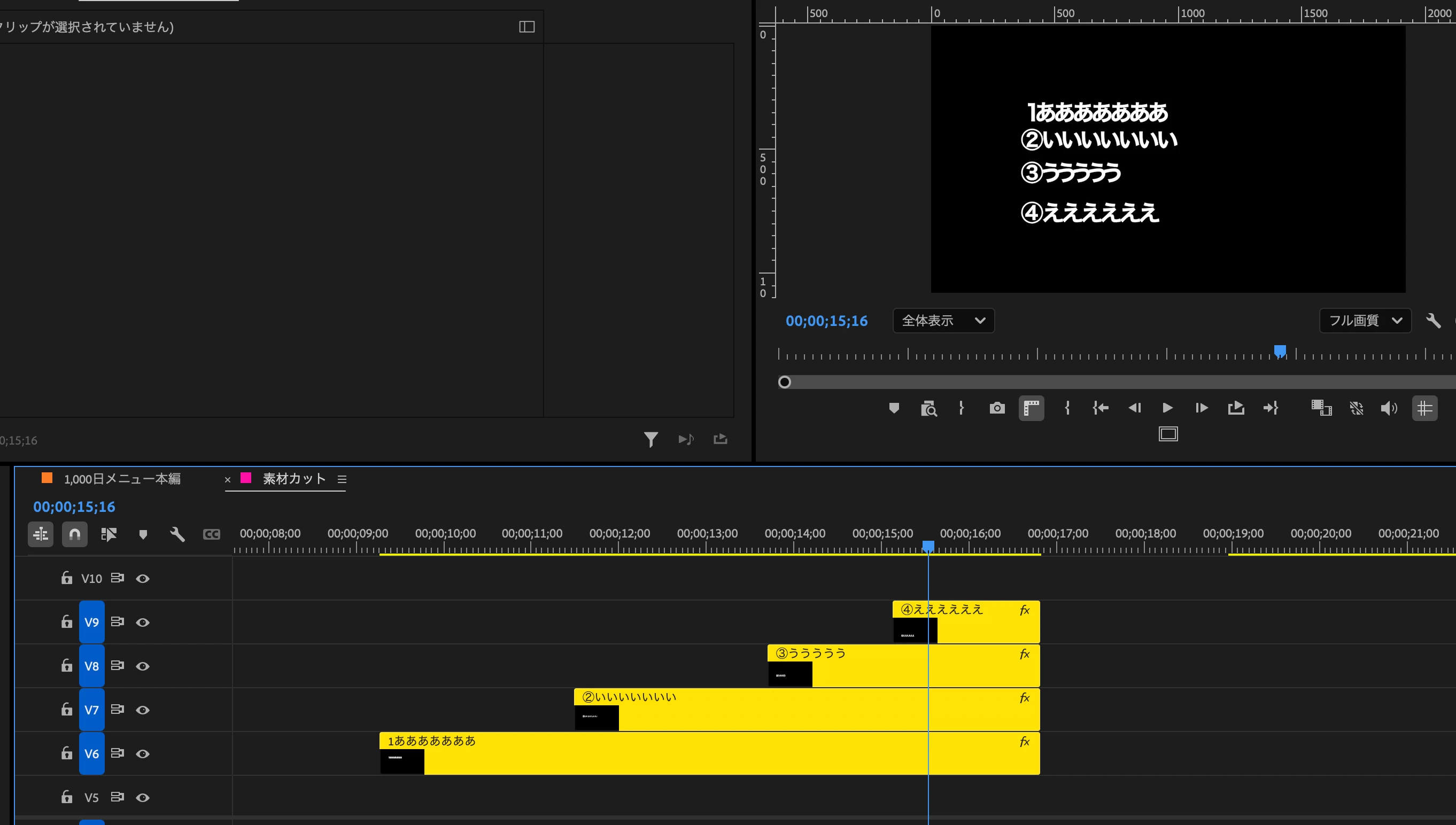Image resolution: width=1456 pixels, height=825 pixels.
Task: Open timeline display settings wrench
Action: (177, 534)
